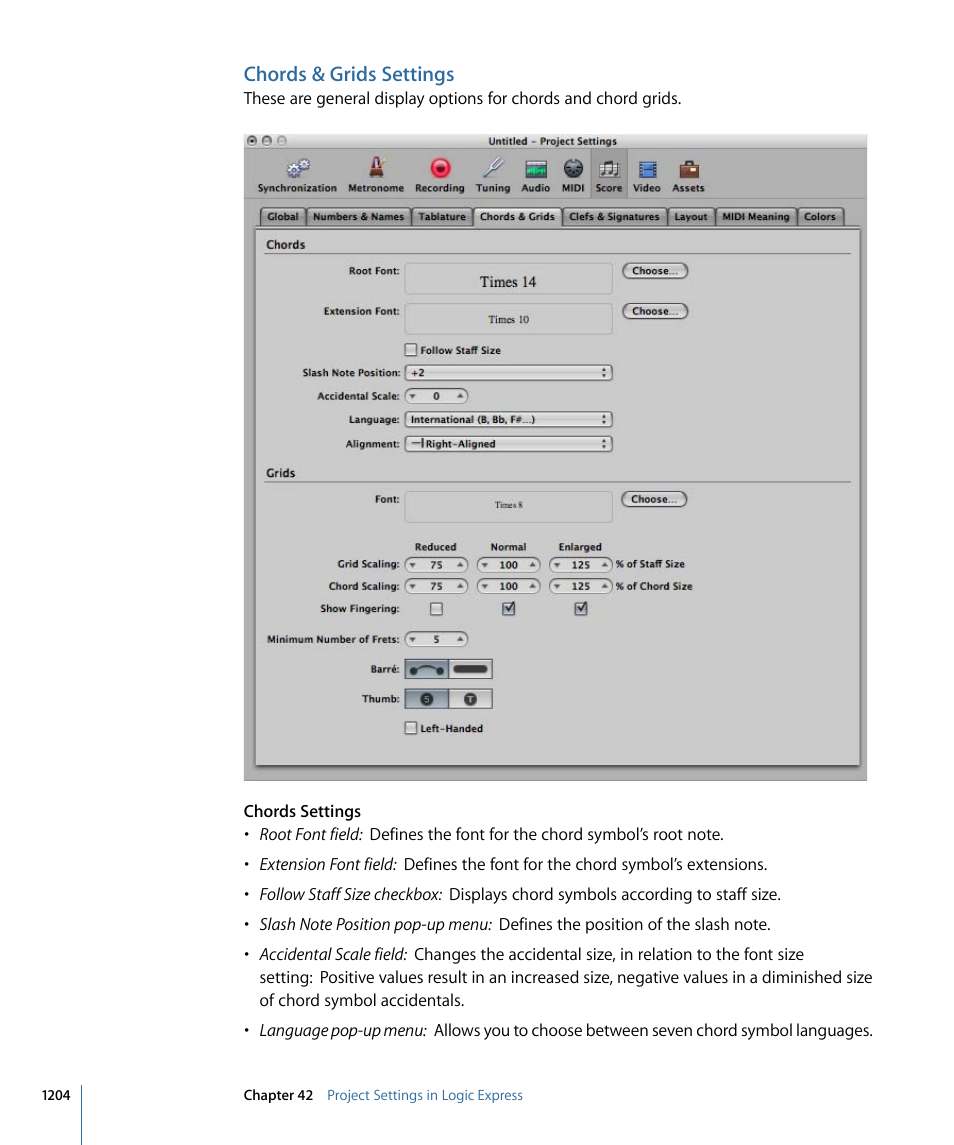This screenshot has width=954, height=1145.
Task: Click the Assets settings icon
Action: (688, 170)
